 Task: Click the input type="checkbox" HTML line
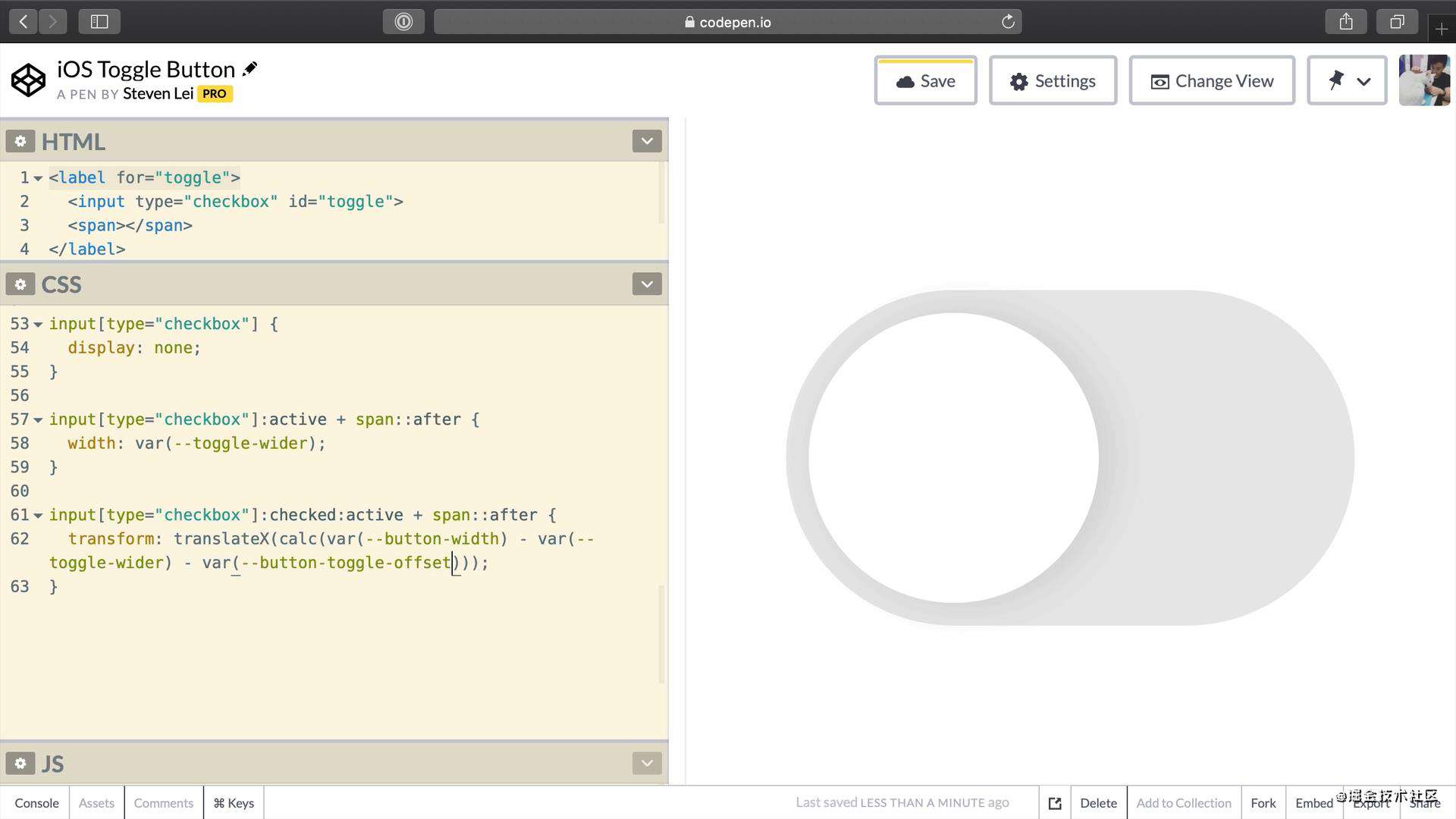[x=235, y=202]
